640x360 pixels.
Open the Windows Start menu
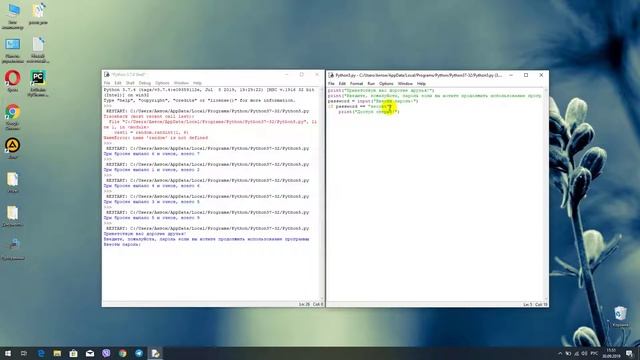(x=8, y=353)
